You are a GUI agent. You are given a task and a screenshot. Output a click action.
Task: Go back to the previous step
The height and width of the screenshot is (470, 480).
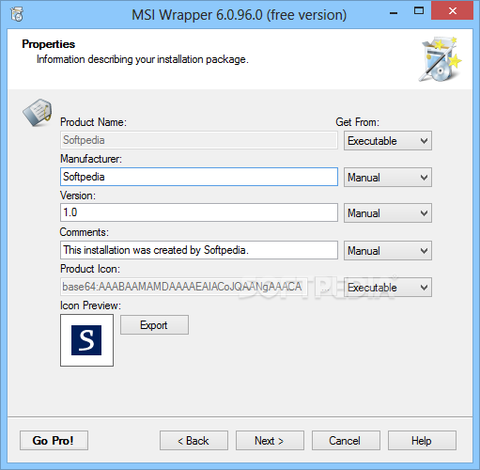pyautogui.click(x=194, y=440)
